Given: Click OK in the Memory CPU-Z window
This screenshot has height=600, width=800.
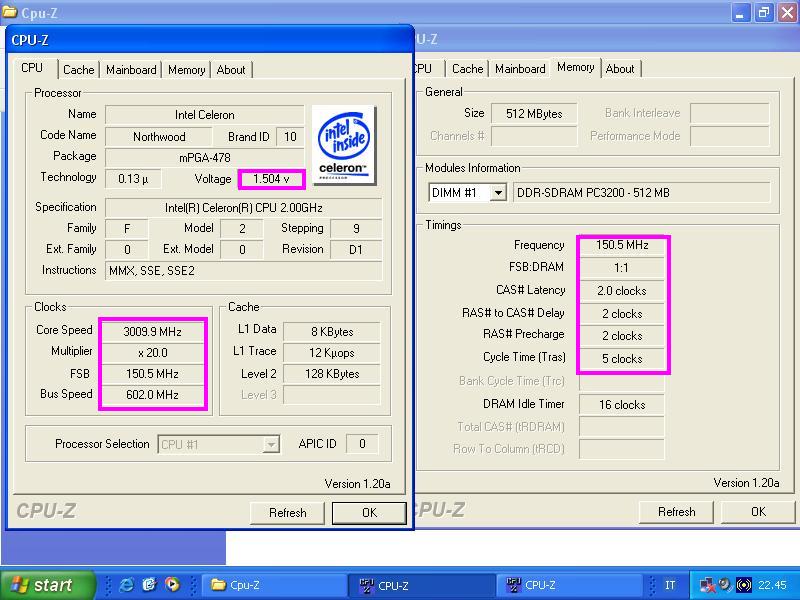Looking at the screenshot, I should (758, 512).
